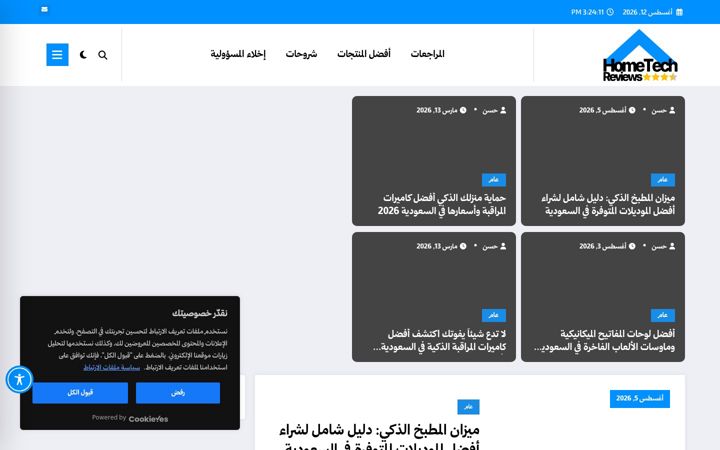Click author حسن on أغسطس 3 card
The width and height of the screenshot is (720, 450).
tap(663, 246)
